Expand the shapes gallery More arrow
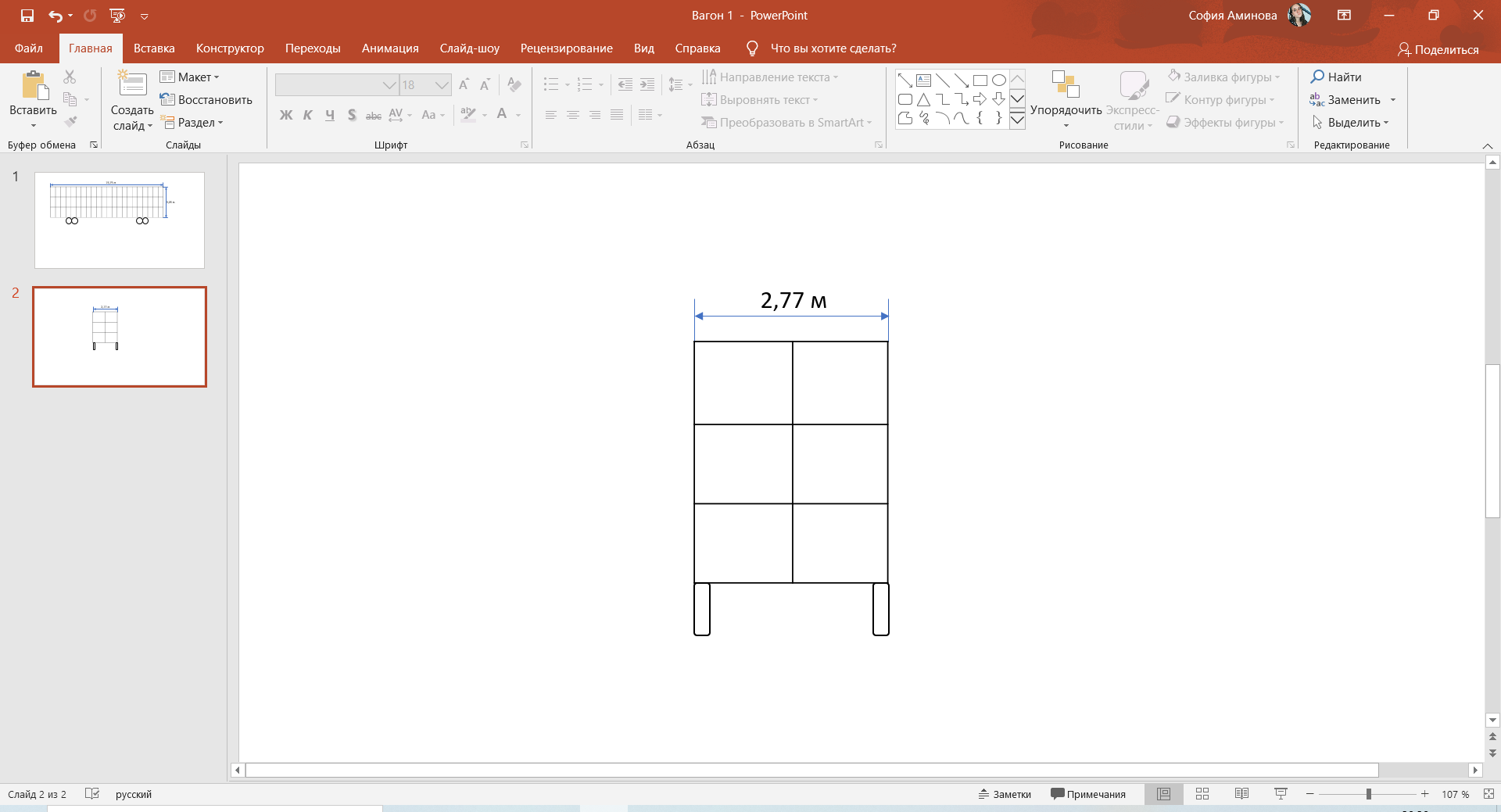 (1017, 120)
